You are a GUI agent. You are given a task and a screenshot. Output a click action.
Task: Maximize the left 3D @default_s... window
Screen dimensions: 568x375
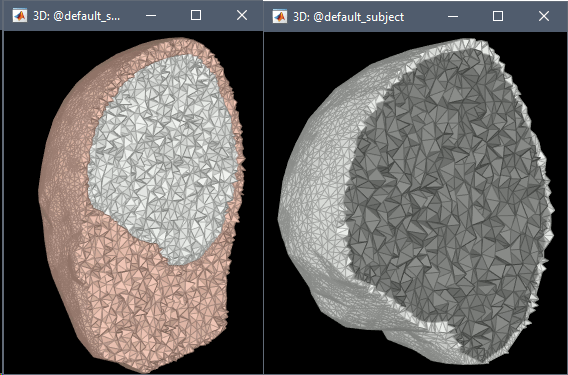(196, 15)
